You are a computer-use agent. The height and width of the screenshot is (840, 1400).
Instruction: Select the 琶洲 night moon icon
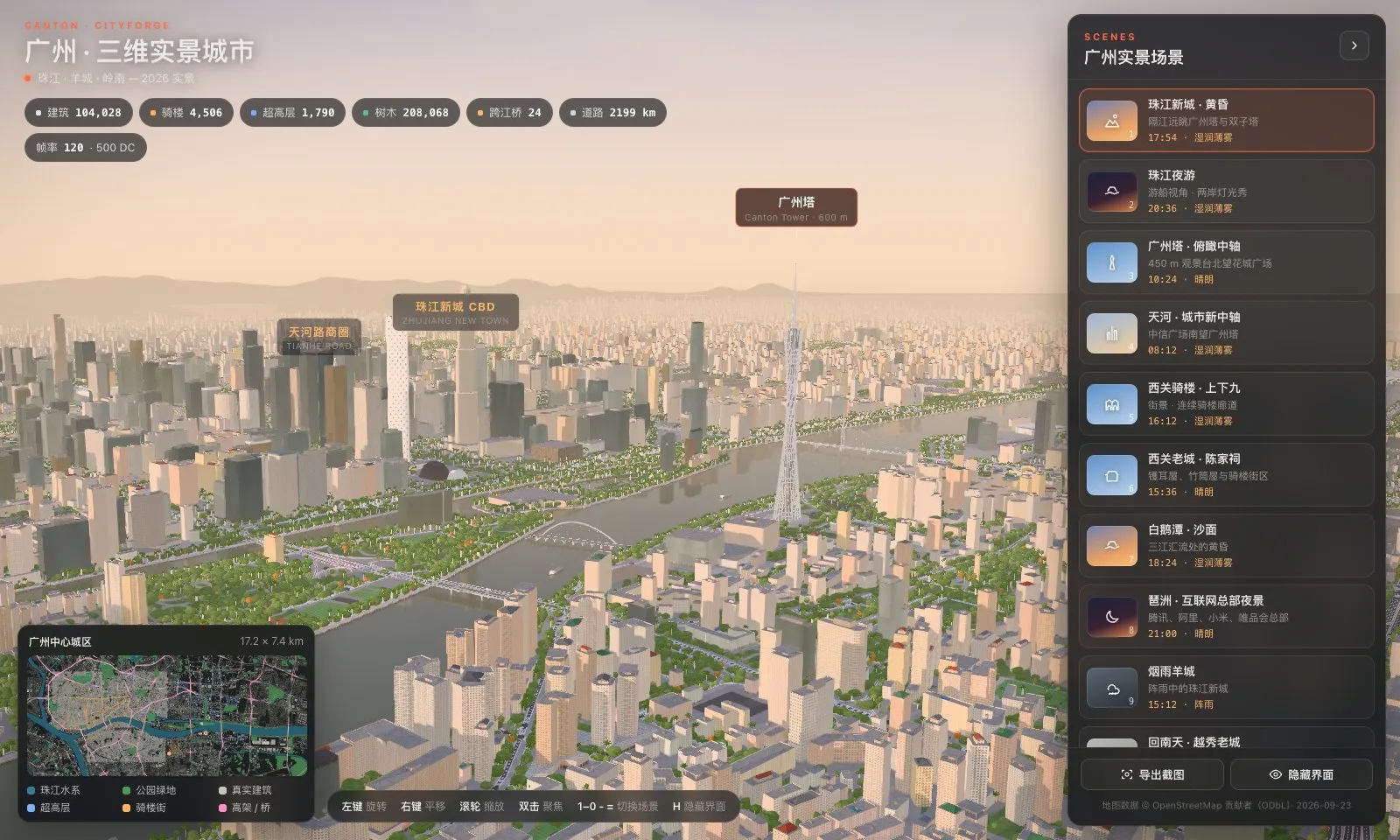tap(1111, 617)
